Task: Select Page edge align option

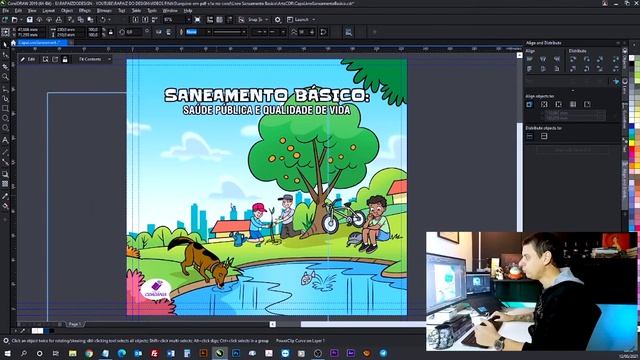Action: click(x=544, y=104)
